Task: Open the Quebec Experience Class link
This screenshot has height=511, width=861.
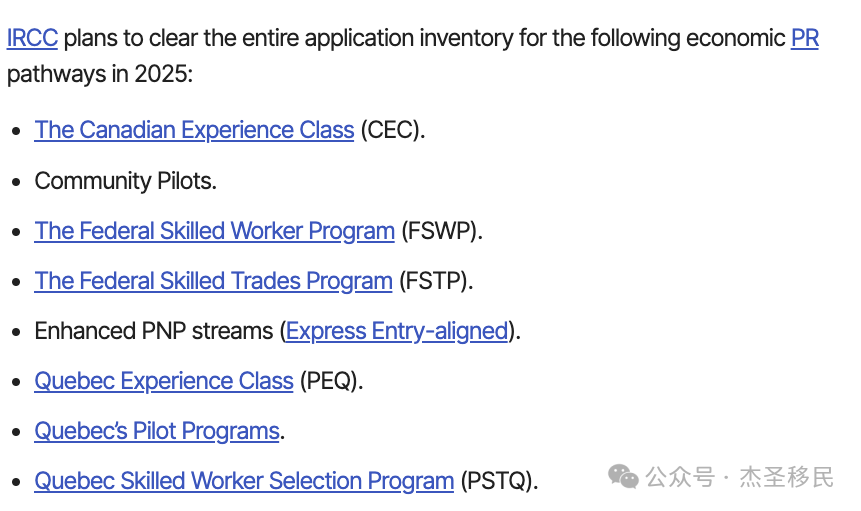Action: tap(164, 381)
